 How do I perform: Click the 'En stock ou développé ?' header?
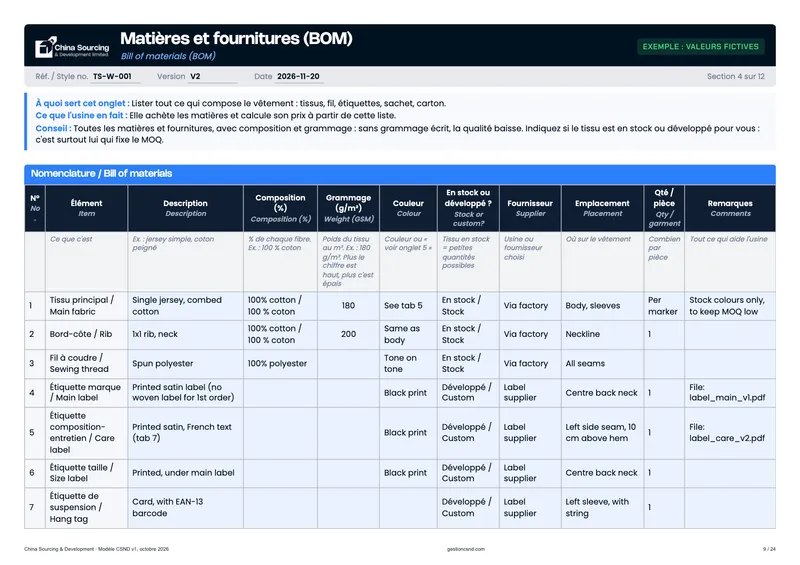pyautogui.click(x=468, y=208)
